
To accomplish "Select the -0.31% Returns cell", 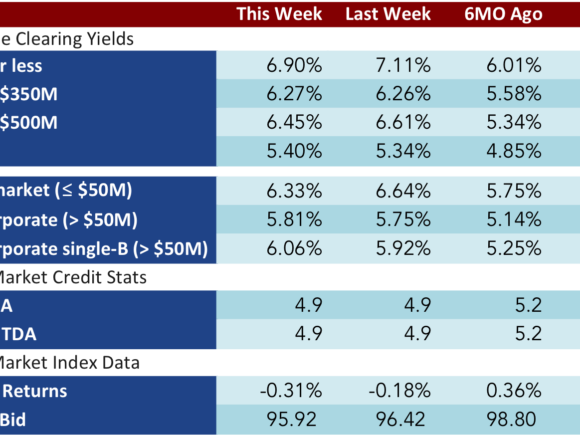I will pos(291,391).
